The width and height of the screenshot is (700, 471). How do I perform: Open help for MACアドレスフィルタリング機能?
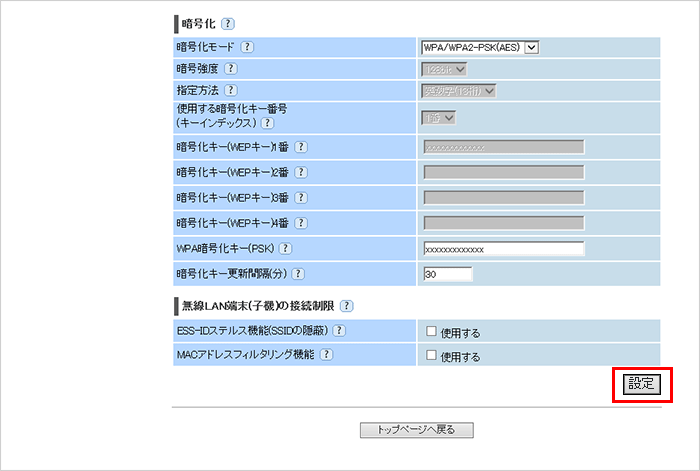coord(326,354)
